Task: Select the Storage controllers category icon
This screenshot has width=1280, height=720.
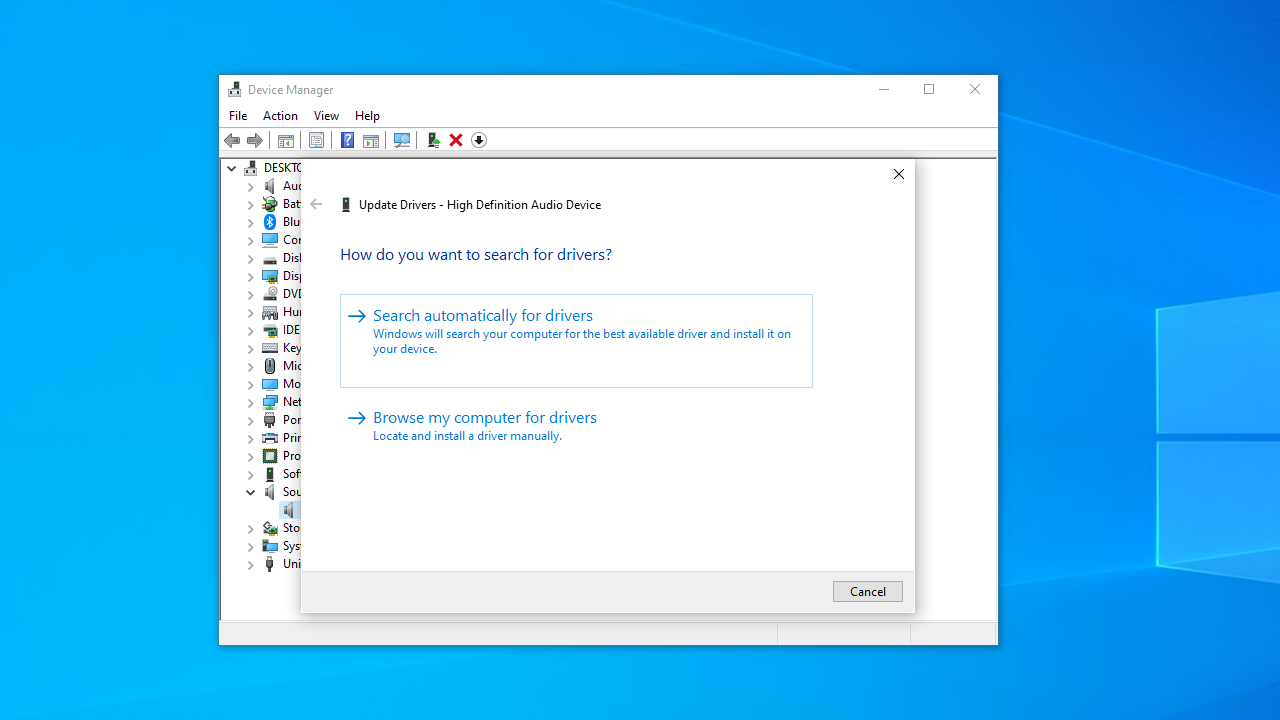Action: click(x=270, y=528)
